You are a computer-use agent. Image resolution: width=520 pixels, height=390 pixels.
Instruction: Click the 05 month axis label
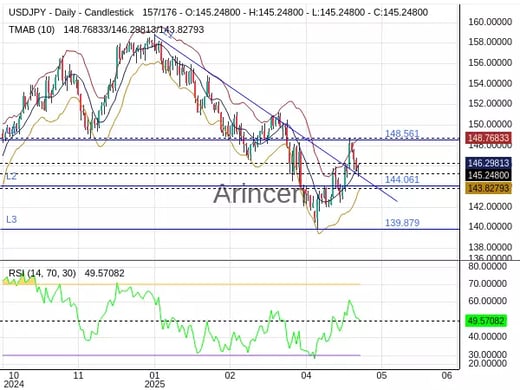click(x=382, y=376)
